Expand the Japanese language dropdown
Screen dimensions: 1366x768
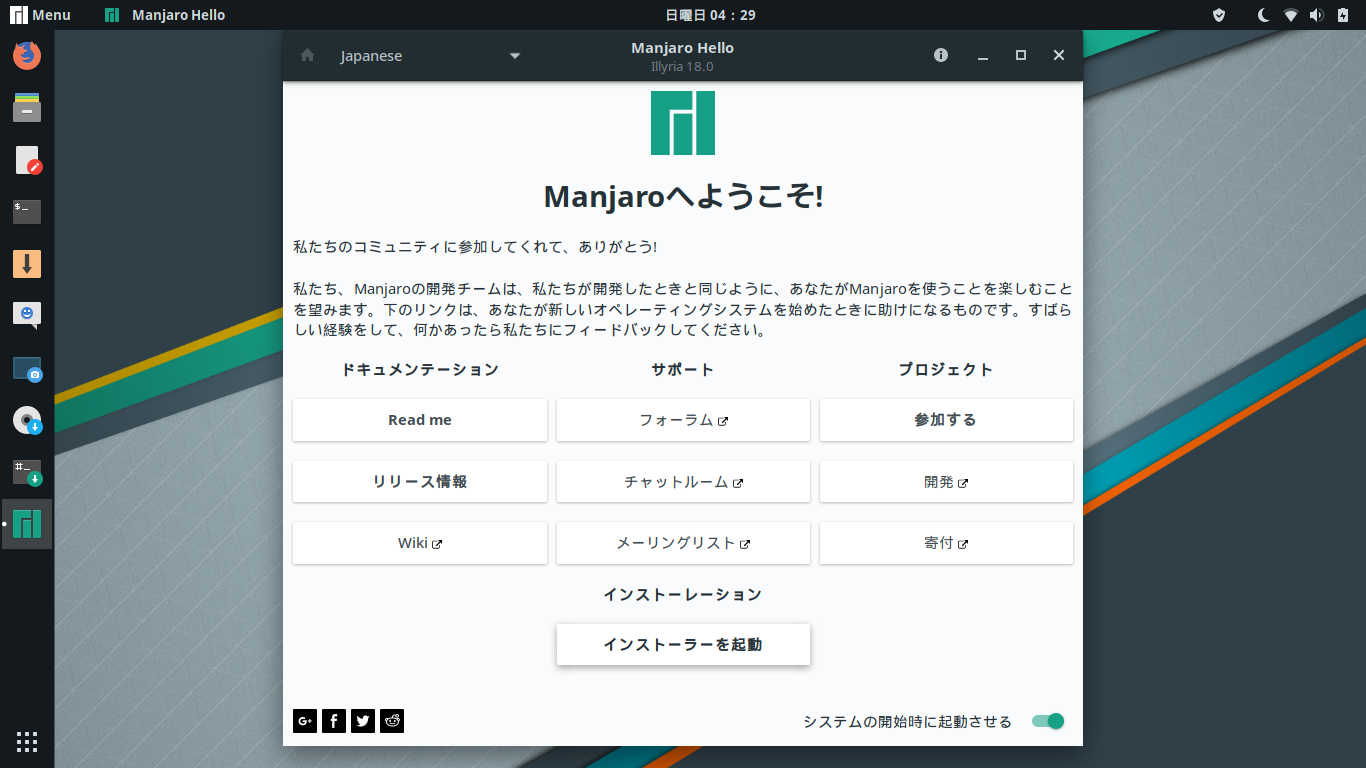click(430, 56)
